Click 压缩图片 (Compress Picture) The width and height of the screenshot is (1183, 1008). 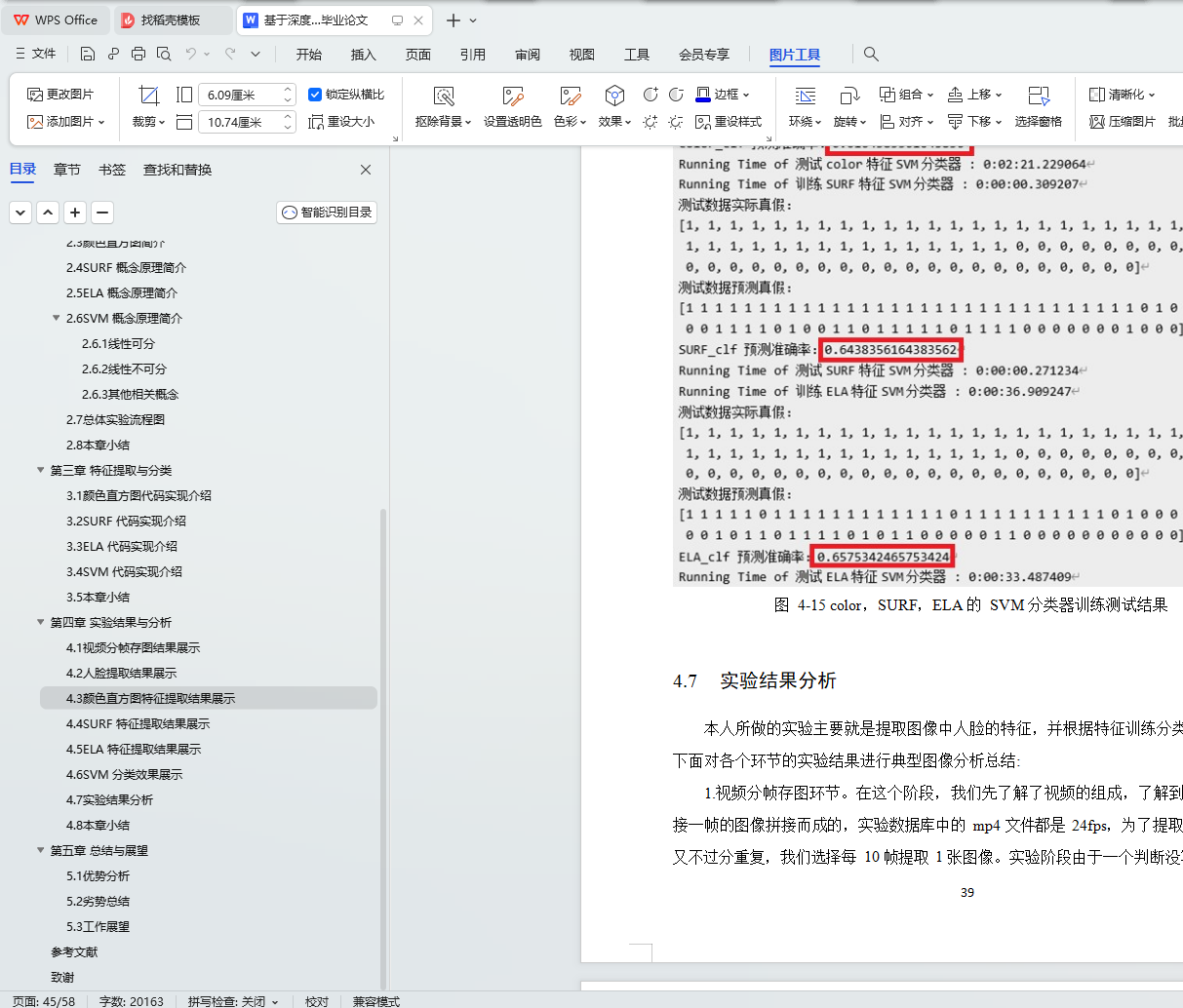point(1123,122)
